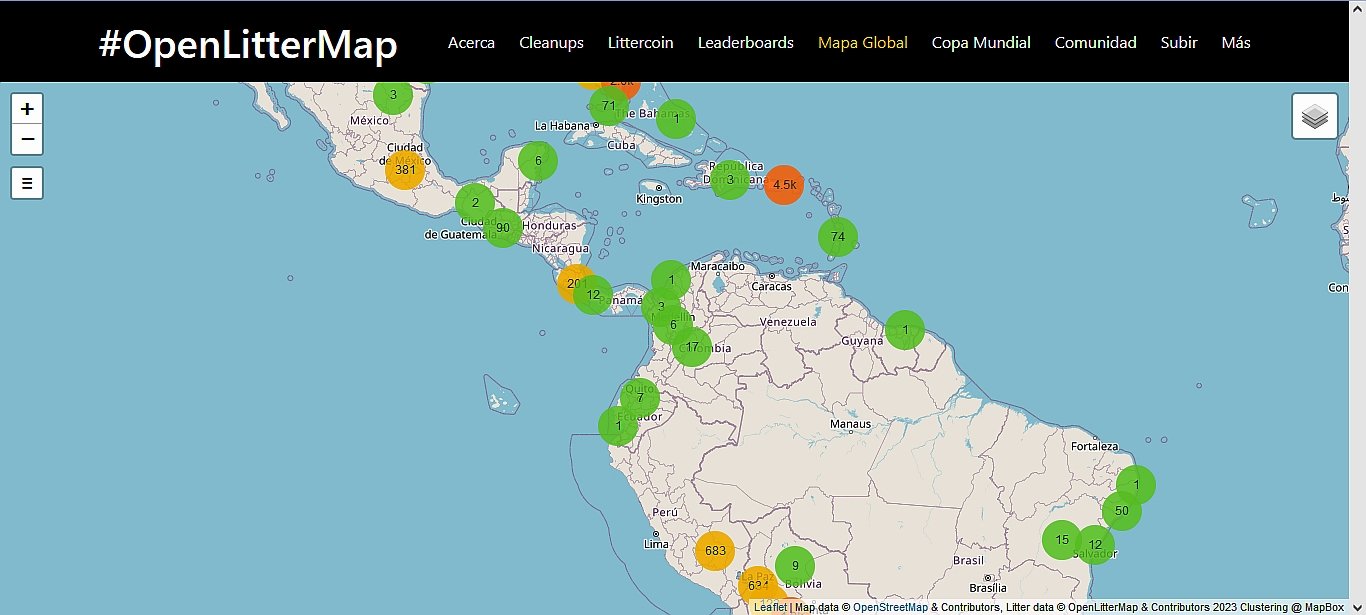The image size is (1366, 615).
Task: Click the #OpenLitterMap logo
Action: point(248,45)
